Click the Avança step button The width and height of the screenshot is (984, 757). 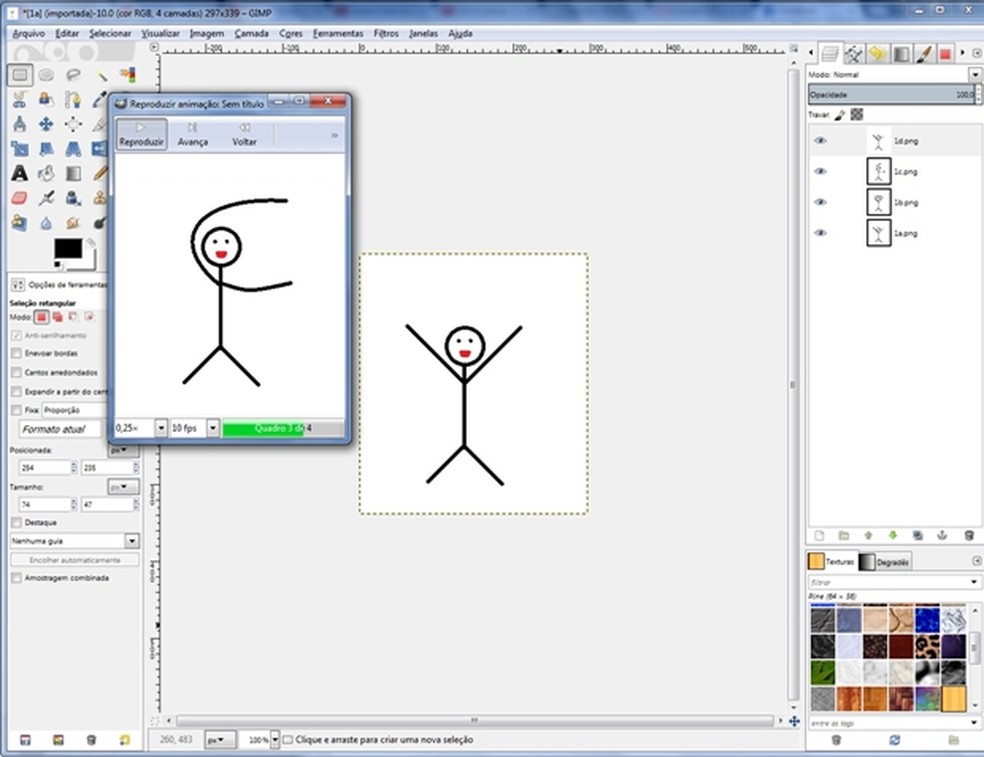pos(192,134)
